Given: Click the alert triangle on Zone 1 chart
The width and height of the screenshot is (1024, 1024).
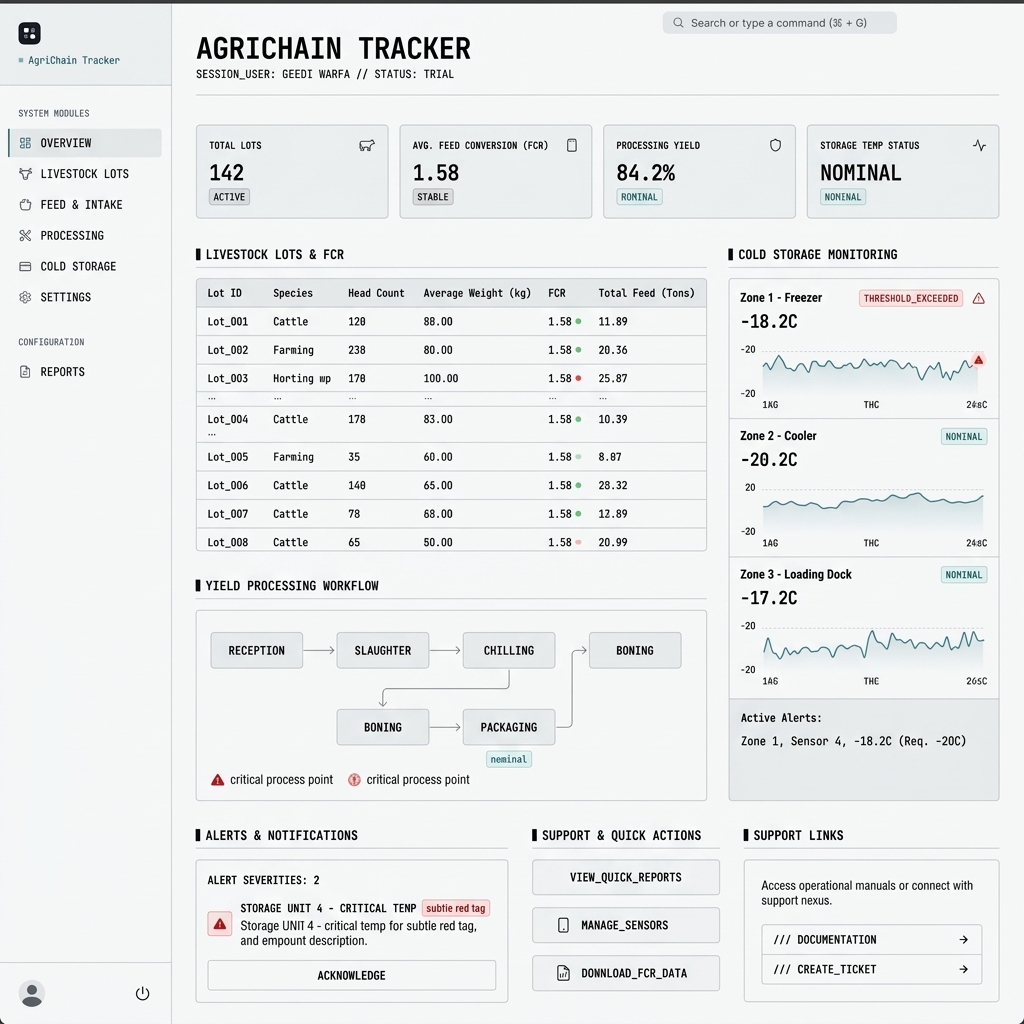Looking at the screenshot, I should click(x=978, y=359).
